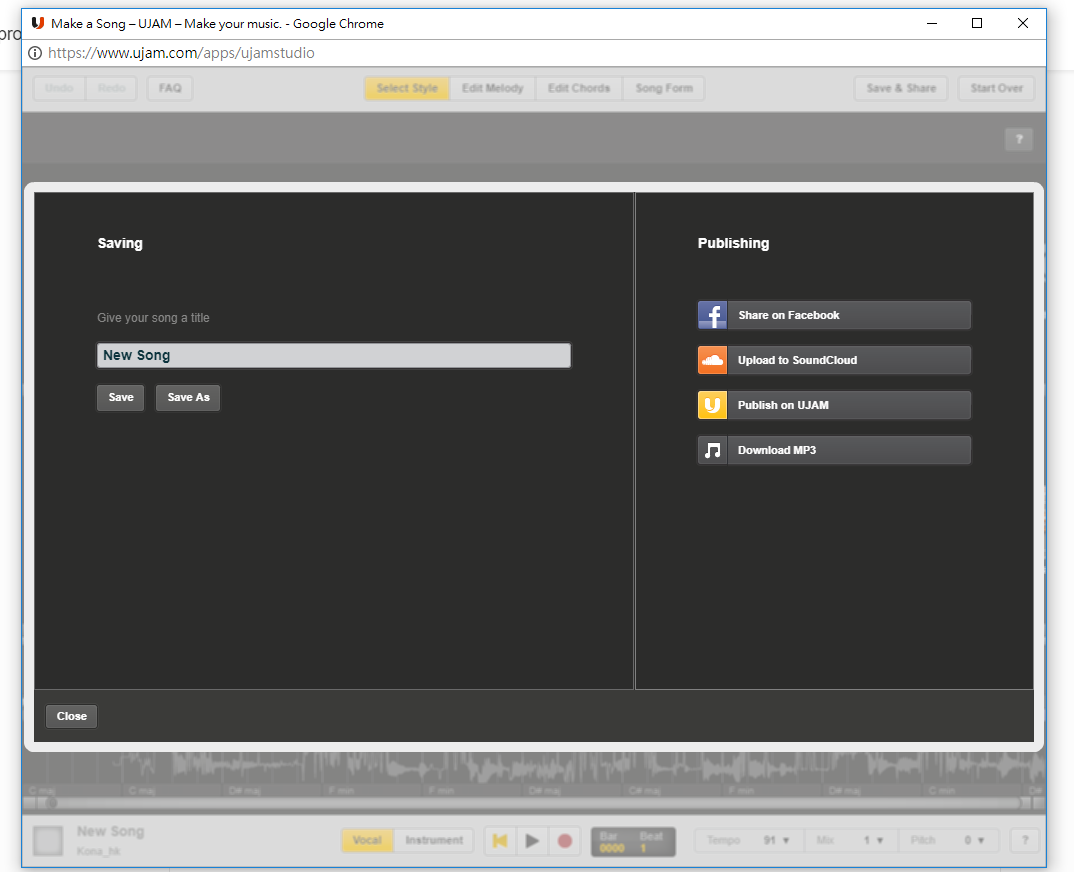
Task: Play the song
Action: 532,840
